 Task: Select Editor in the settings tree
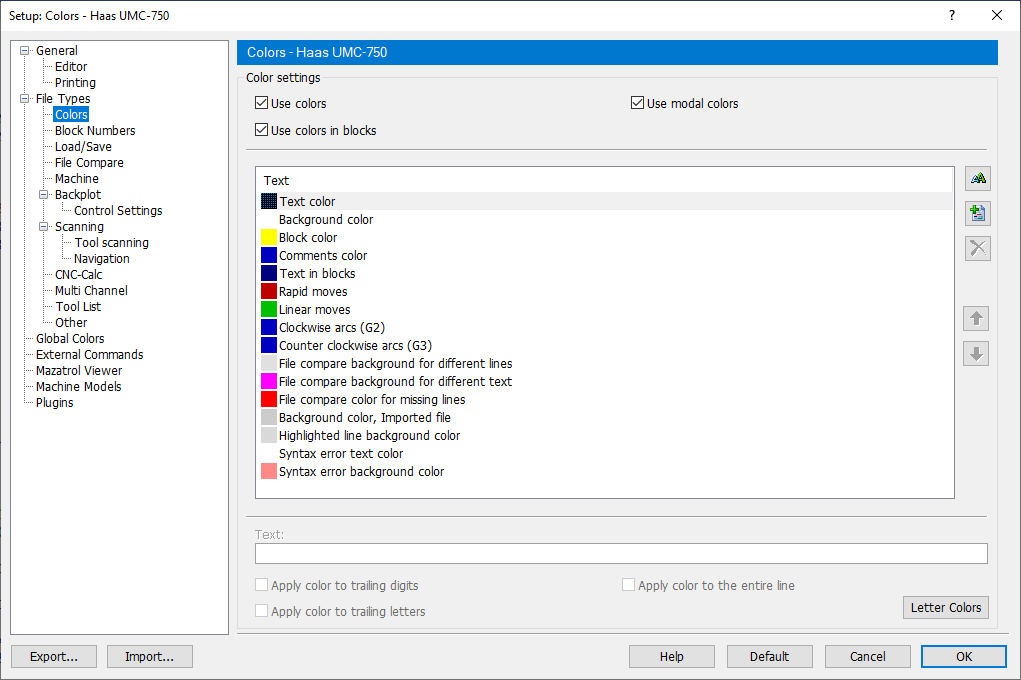(71, 66)
